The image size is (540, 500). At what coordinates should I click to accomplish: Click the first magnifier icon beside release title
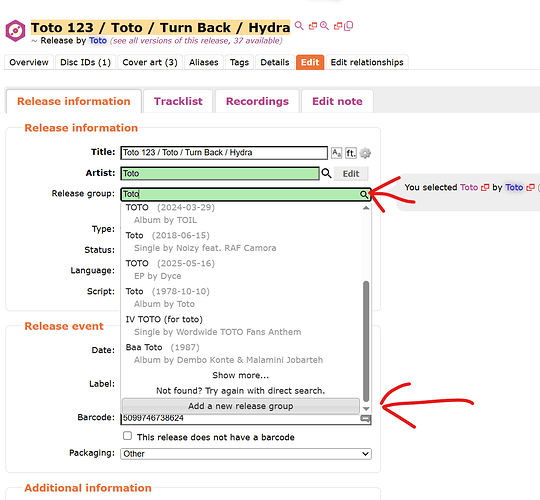(299, 25)
